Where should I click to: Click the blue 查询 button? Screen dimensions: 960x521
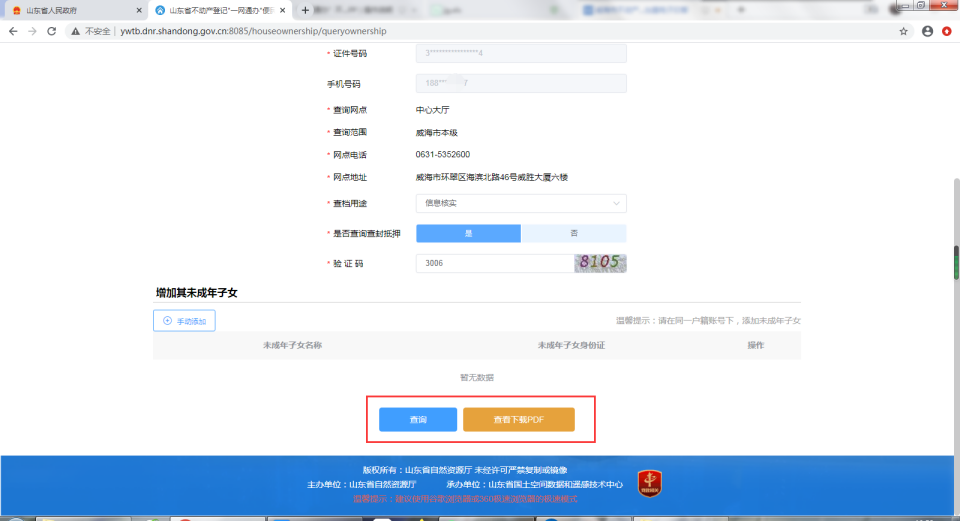(x=418, y=420)
